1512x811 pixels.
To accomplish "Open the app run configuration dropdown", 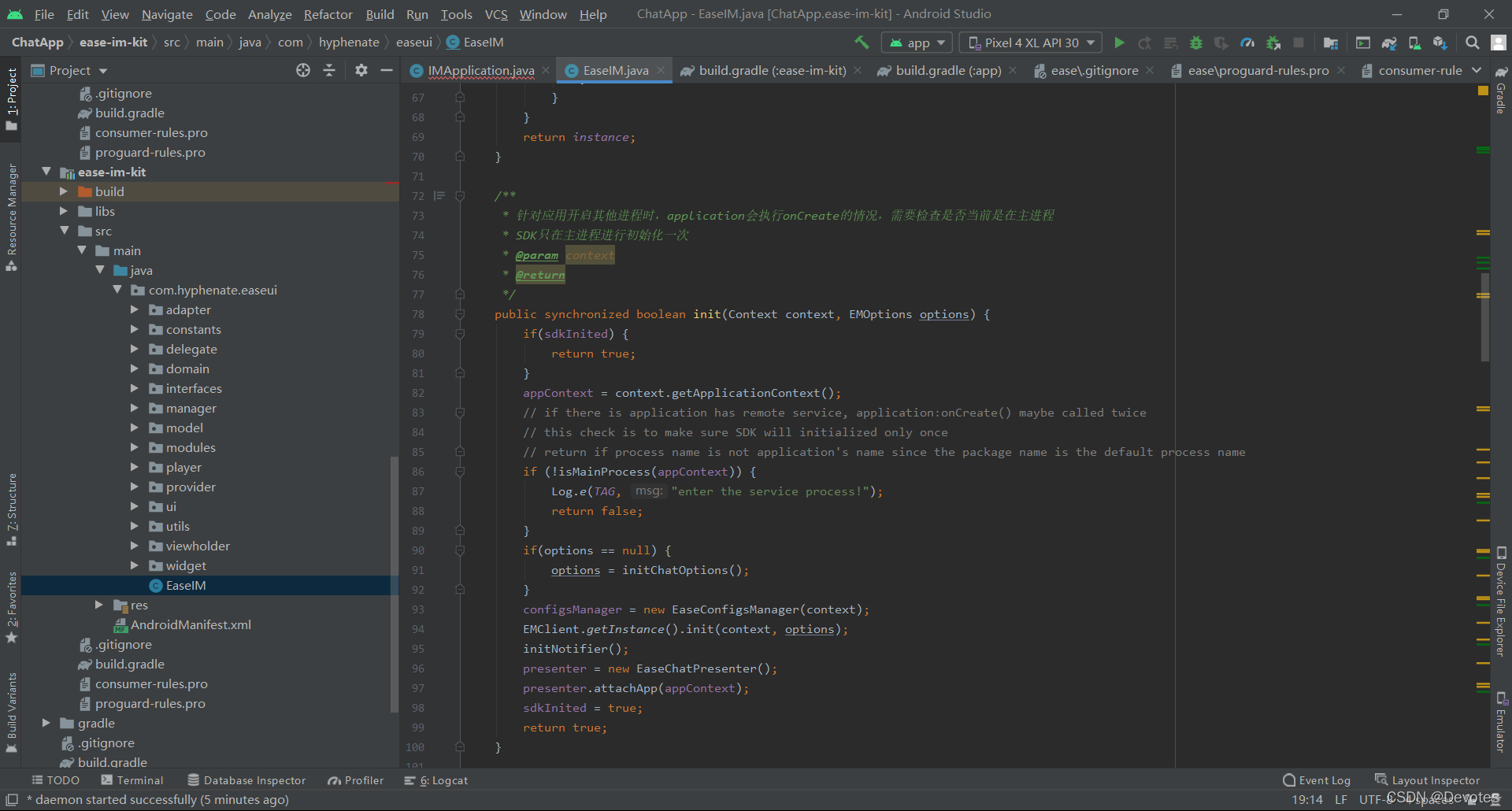I will (917, 43).
